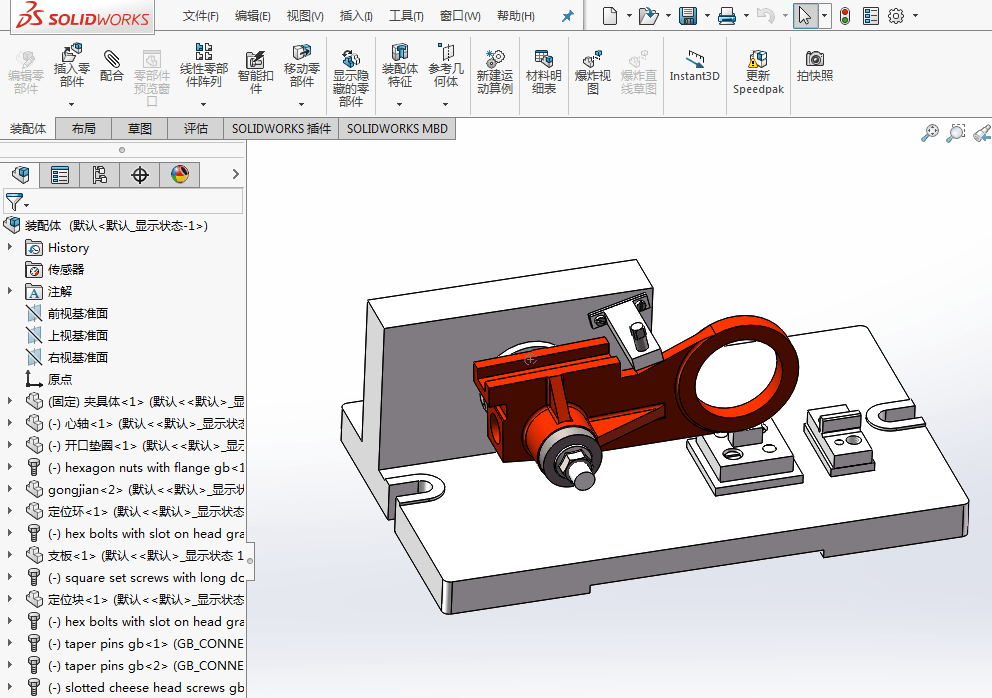Click Smart Fasteners (智能扣件) tool

point(256,72)
